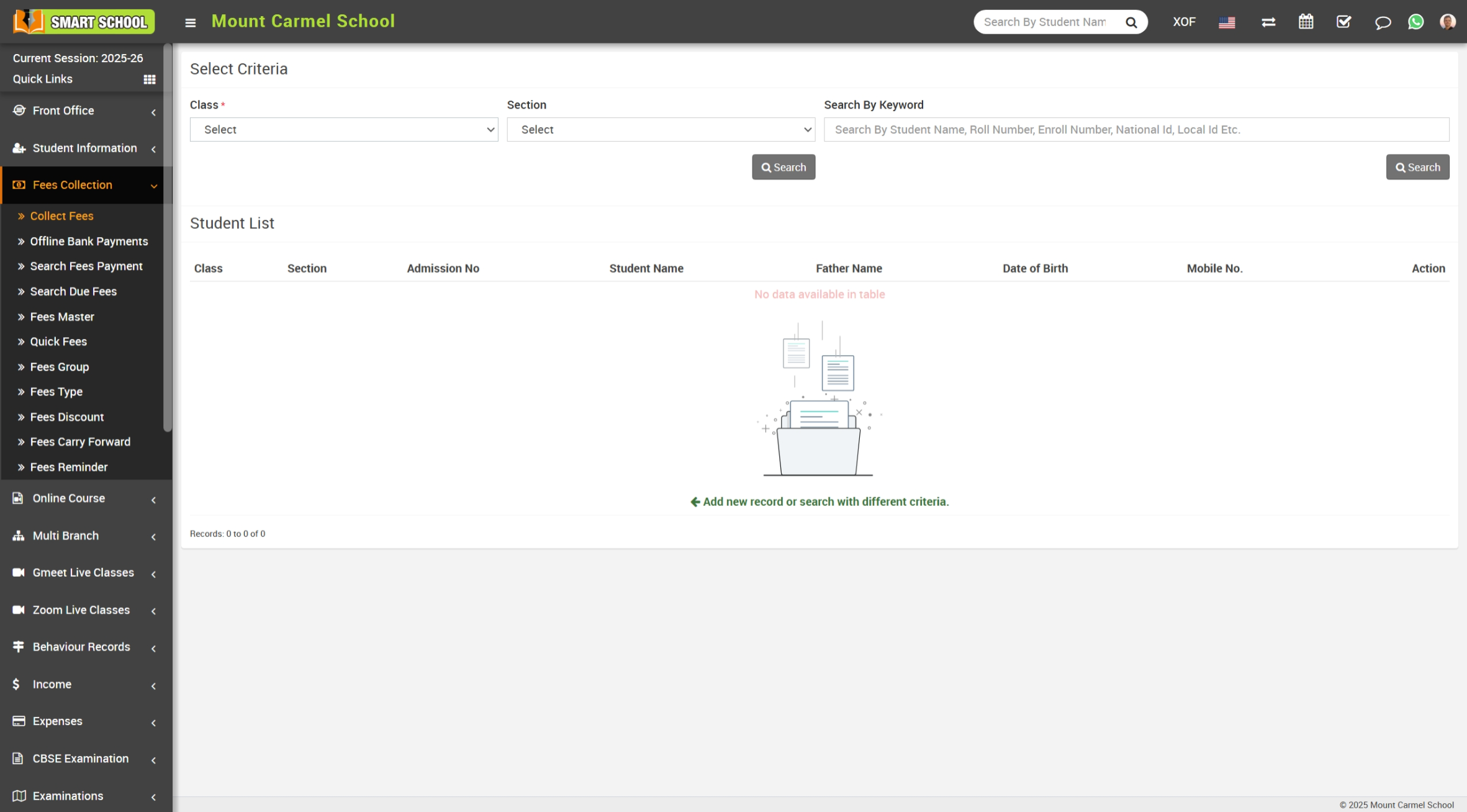Click the Student Information sidebar icon
This screenshot has height=812, width=1467.
pyautogui.click(x=19, y=148)
